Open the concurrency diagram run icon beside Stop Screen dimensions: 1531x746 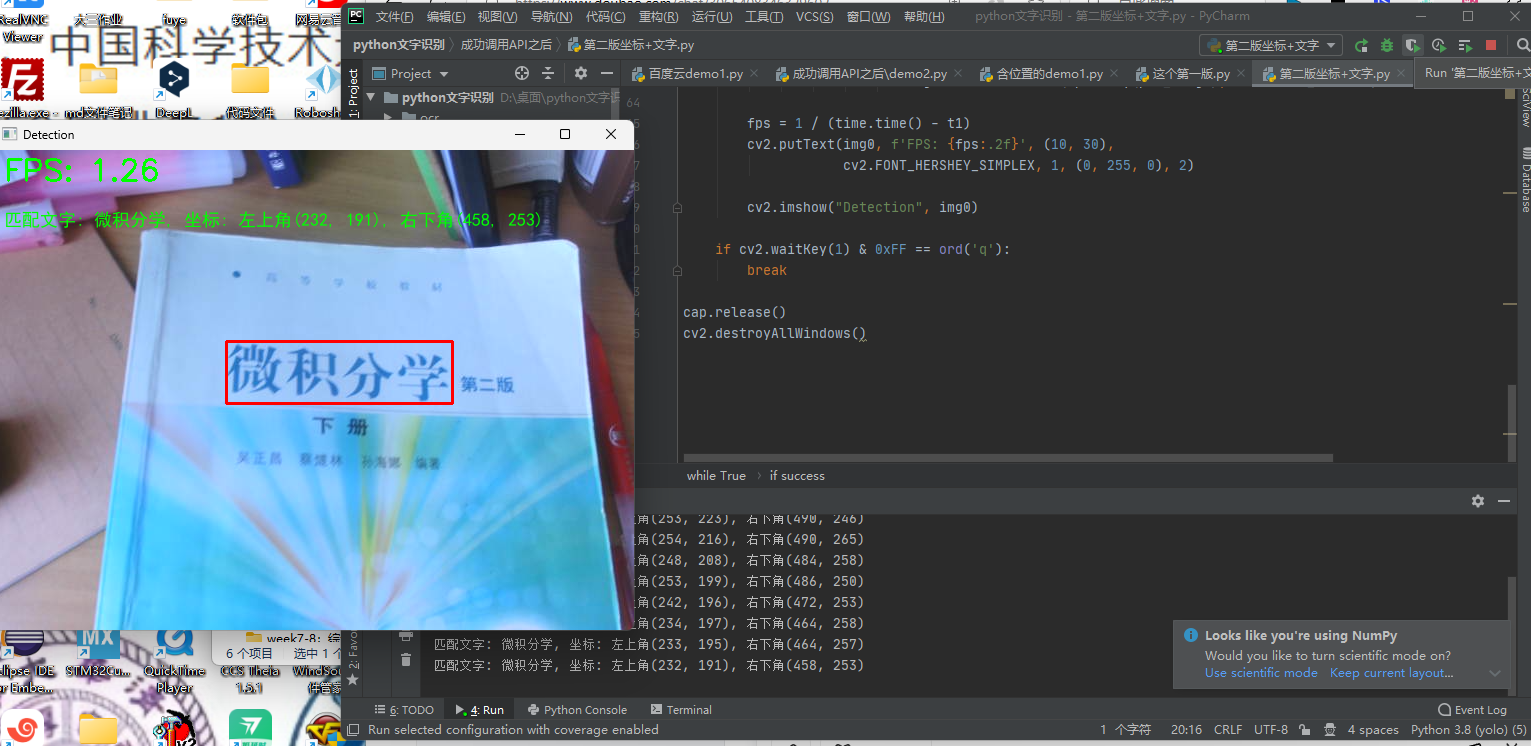[x=1465, y=45]
